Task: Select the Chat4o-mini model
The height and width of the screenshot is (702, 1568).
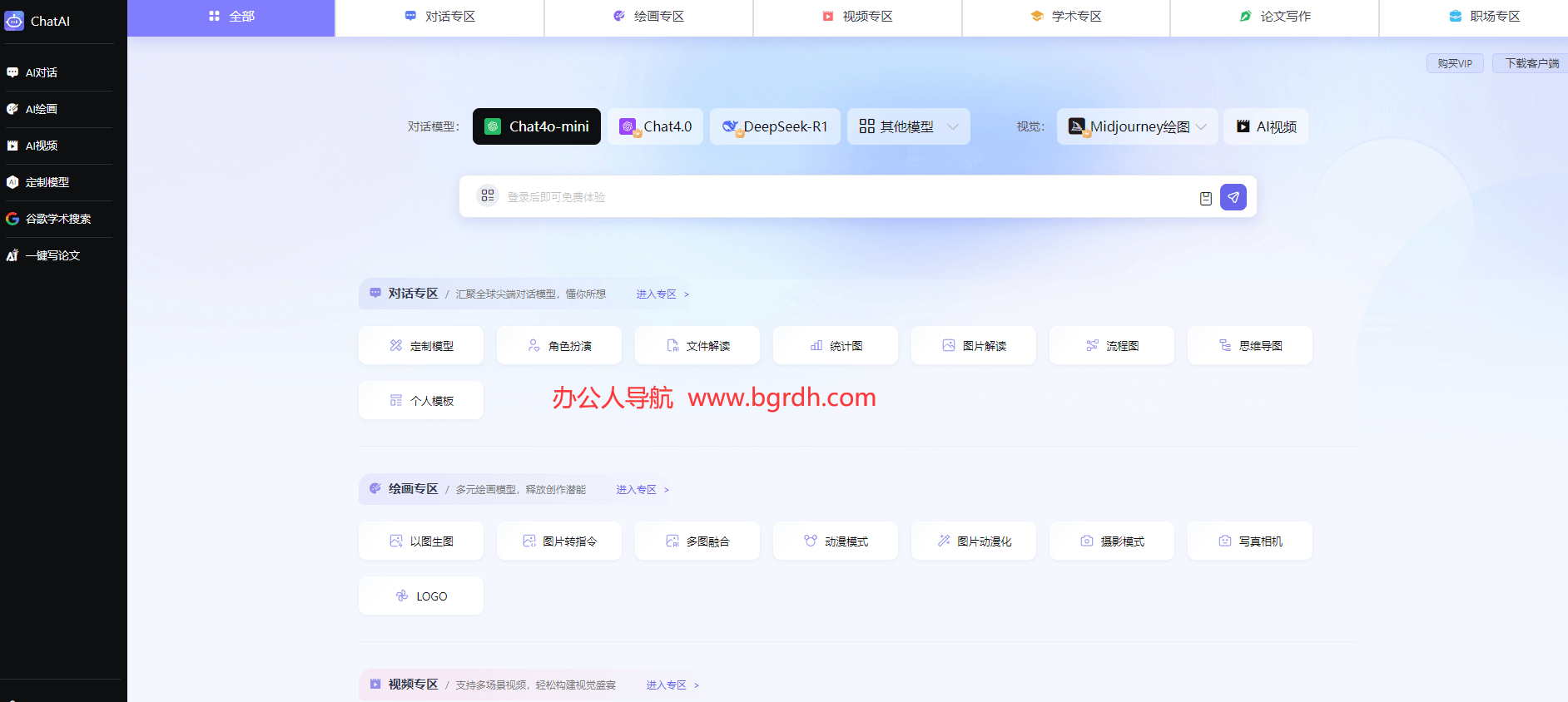Action: pos(537,126)
